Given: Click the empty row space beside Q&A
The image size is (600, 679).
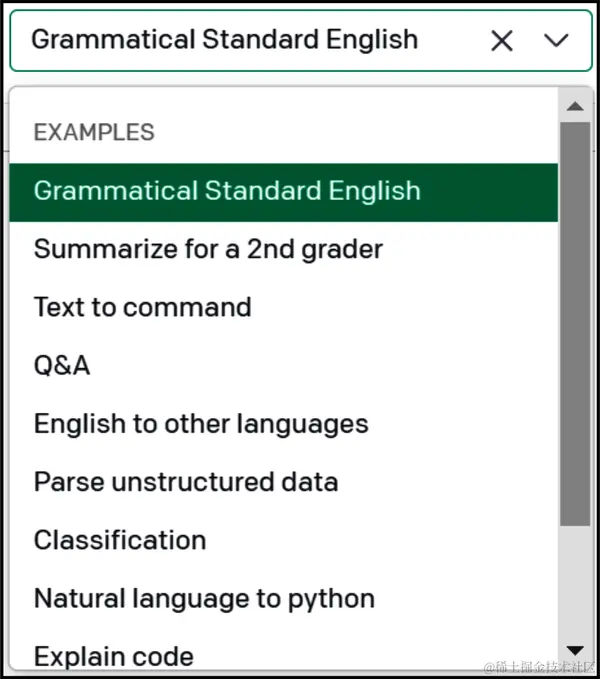Looking at the screenshot, I should click(325, 365).
